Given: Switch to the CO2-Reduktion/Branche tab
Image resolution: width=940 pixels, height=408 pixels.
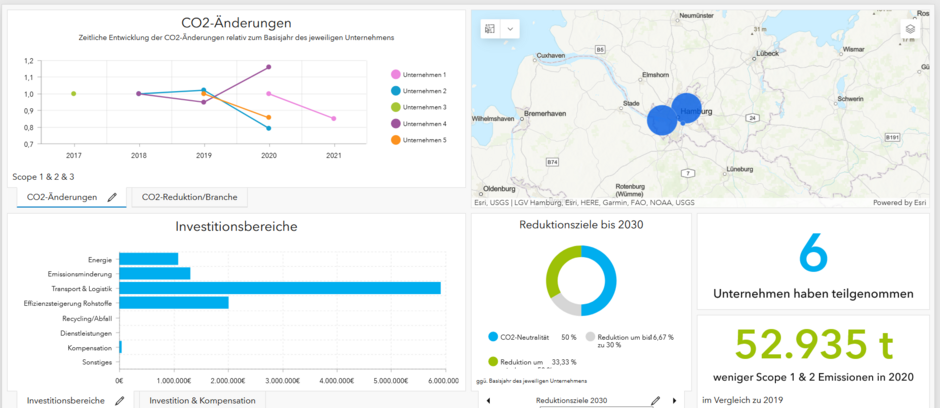Looking at the screenshot, I should [x=189, y=197].
